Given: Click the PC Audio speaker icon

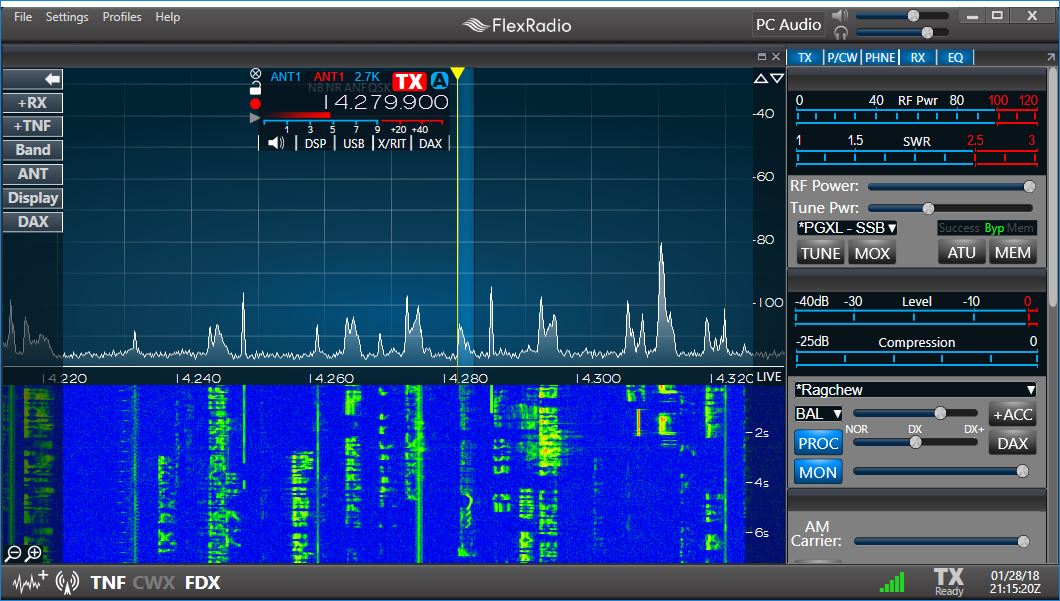Looking at the screenshot, I should 839,13.
